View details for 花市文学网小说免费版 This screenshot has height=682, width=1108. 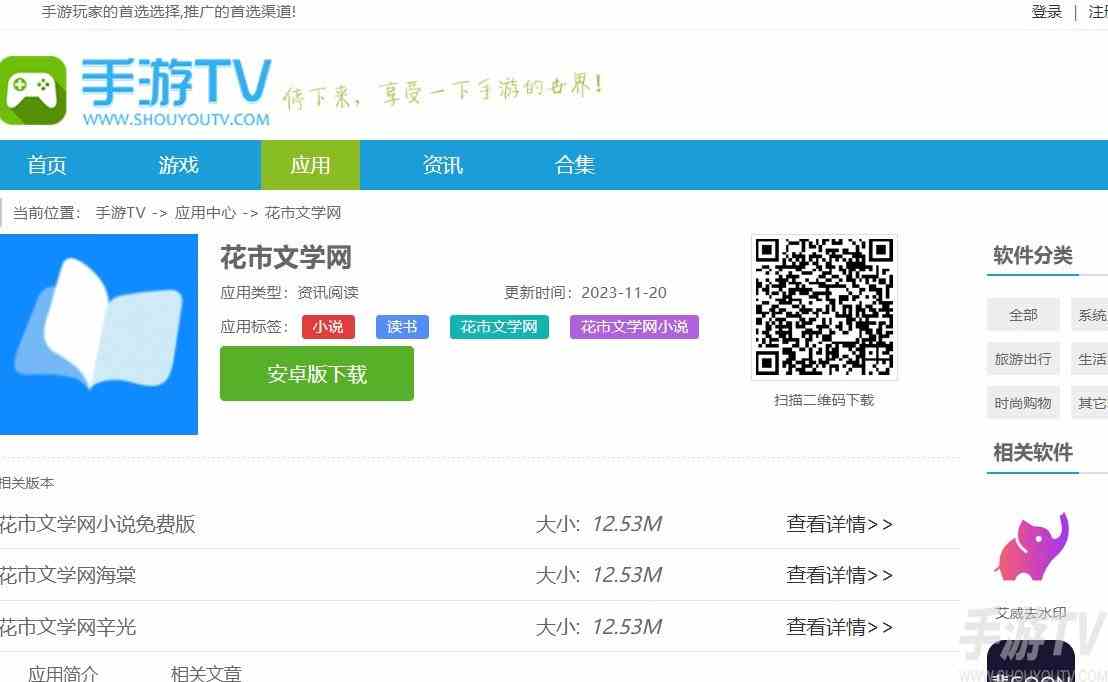point(839,524)
